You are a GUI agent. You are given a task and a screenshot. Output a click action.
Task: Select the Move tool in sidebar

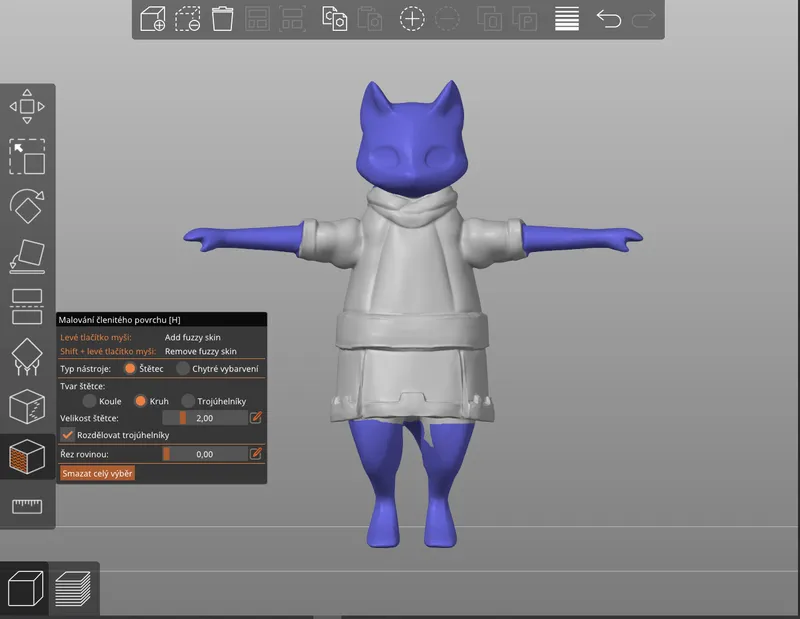pyautogui.click(x=27, y=106)
